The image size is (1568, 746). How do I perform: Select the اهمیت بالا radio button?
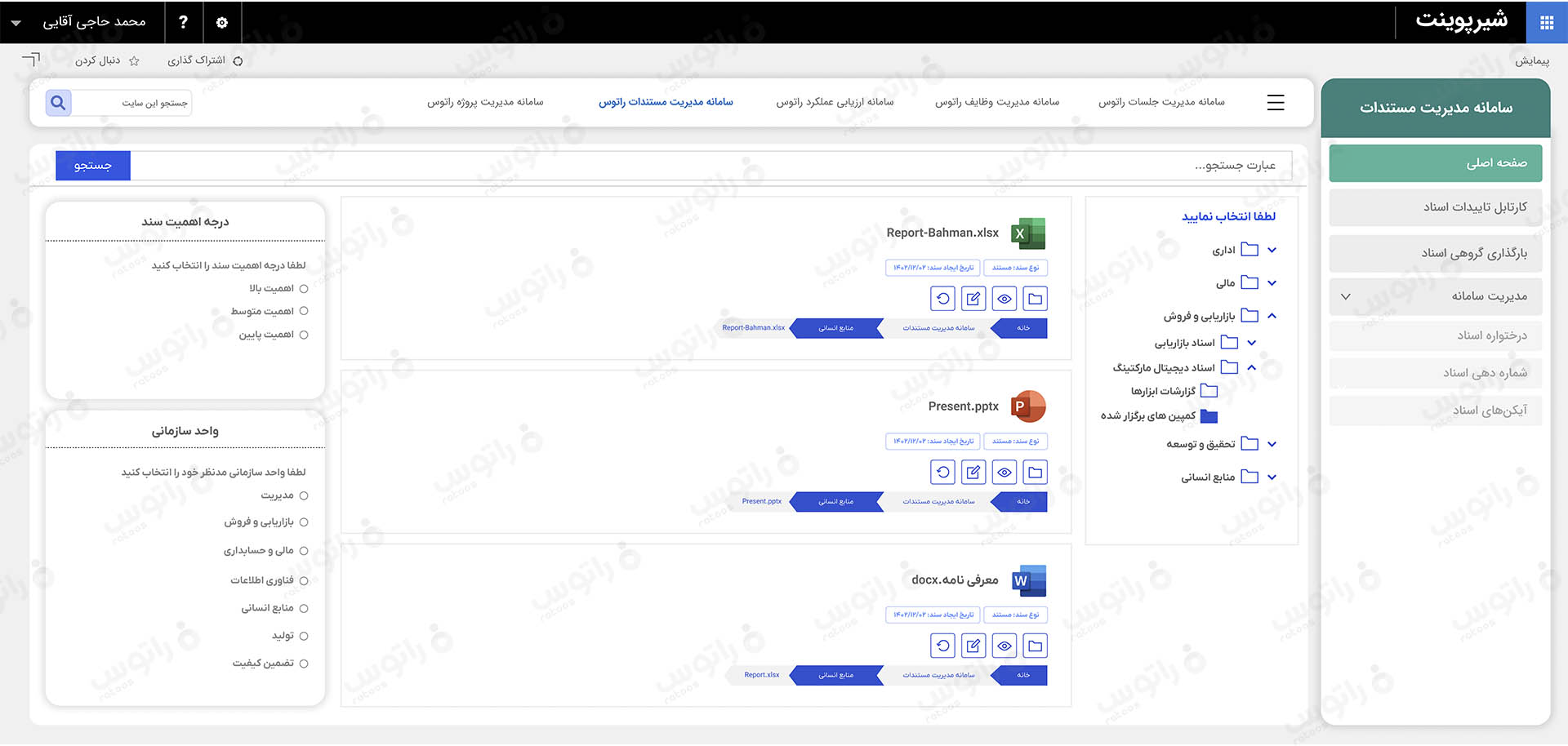[x=304, y=289]
